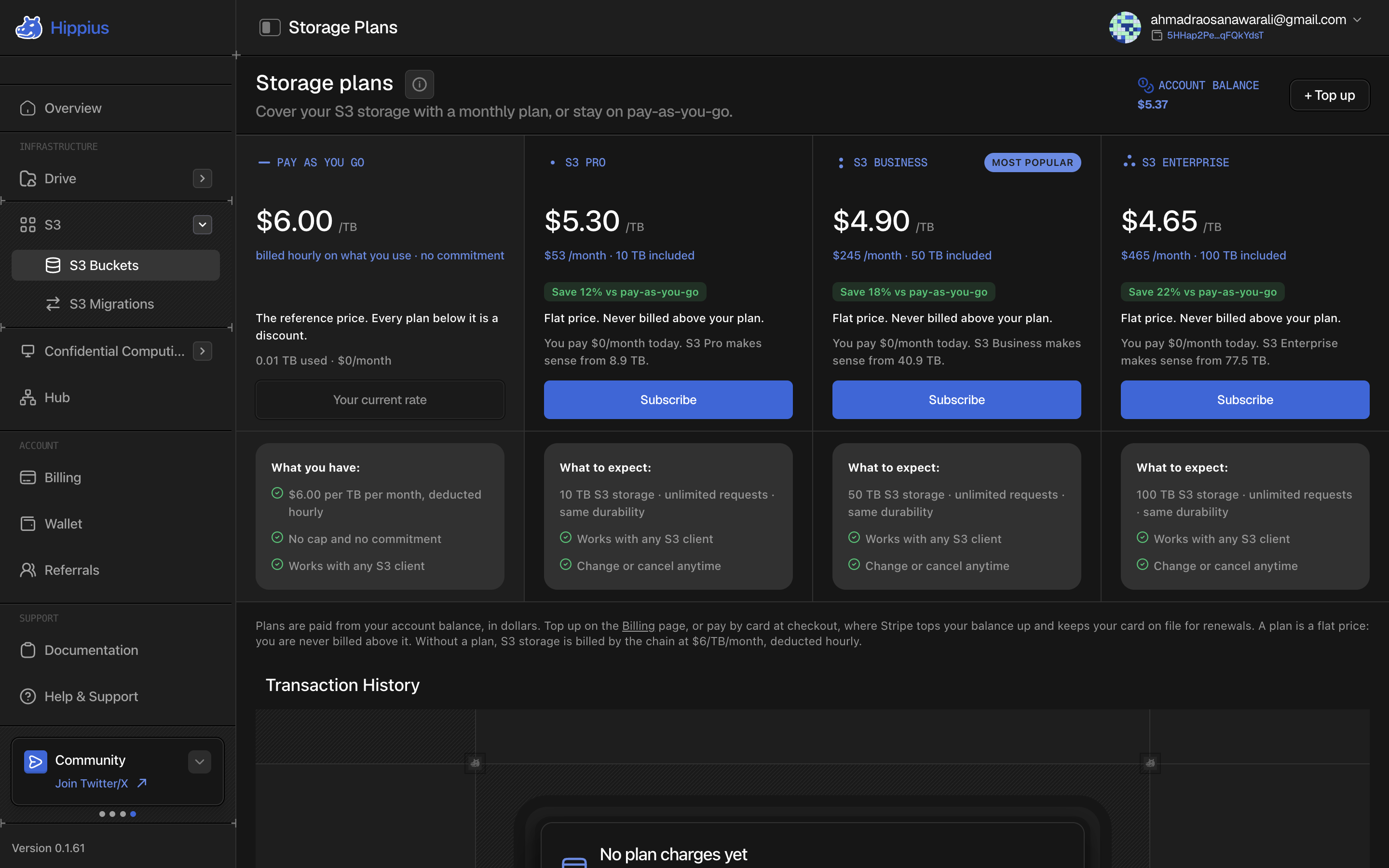
Task: Click the S3 Buckets database icon
Action: point(53,265)
